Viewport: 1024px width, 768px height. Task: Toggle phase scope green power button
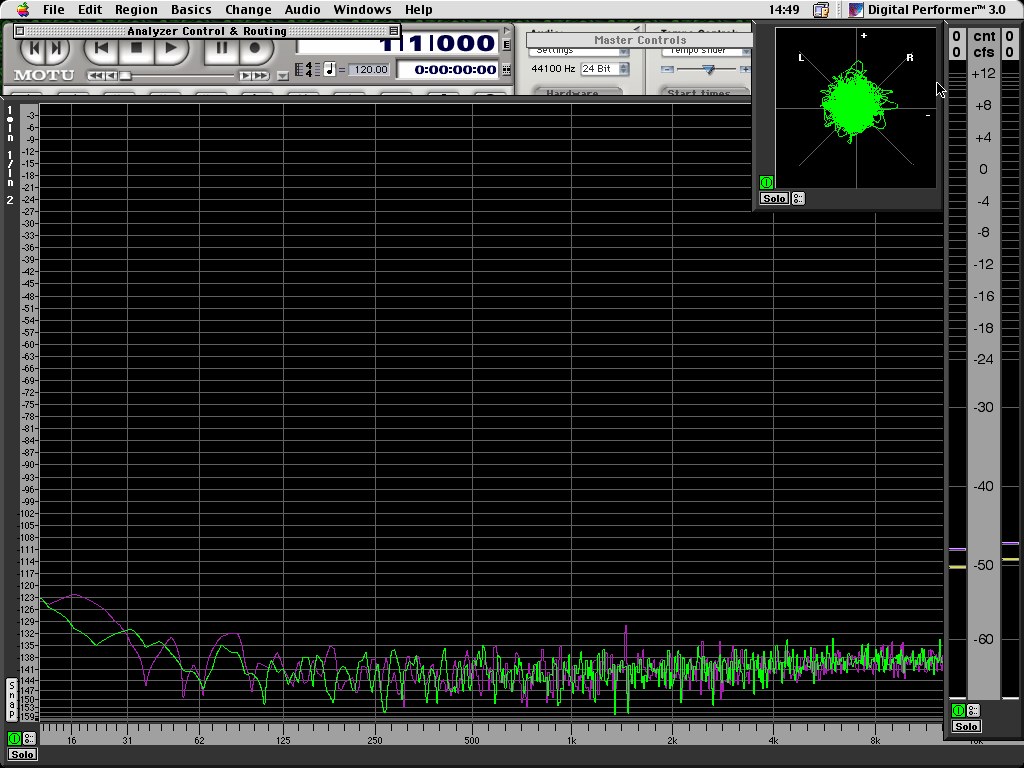tap(766, 182)
